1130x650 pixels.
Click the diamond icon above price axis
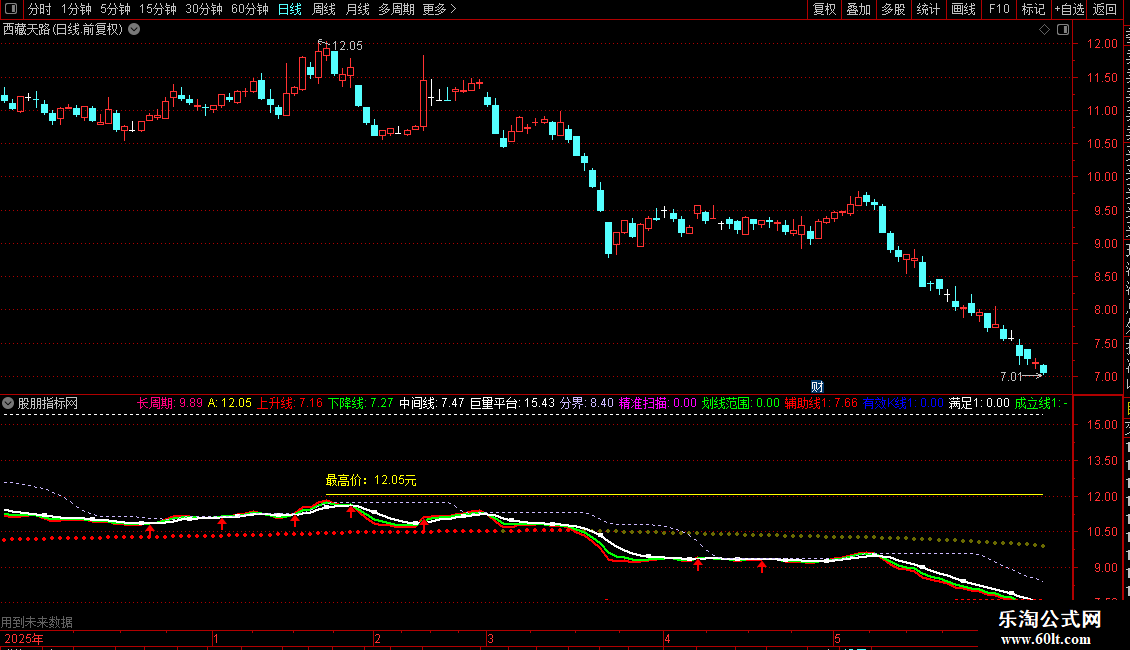click(1044, 30)
